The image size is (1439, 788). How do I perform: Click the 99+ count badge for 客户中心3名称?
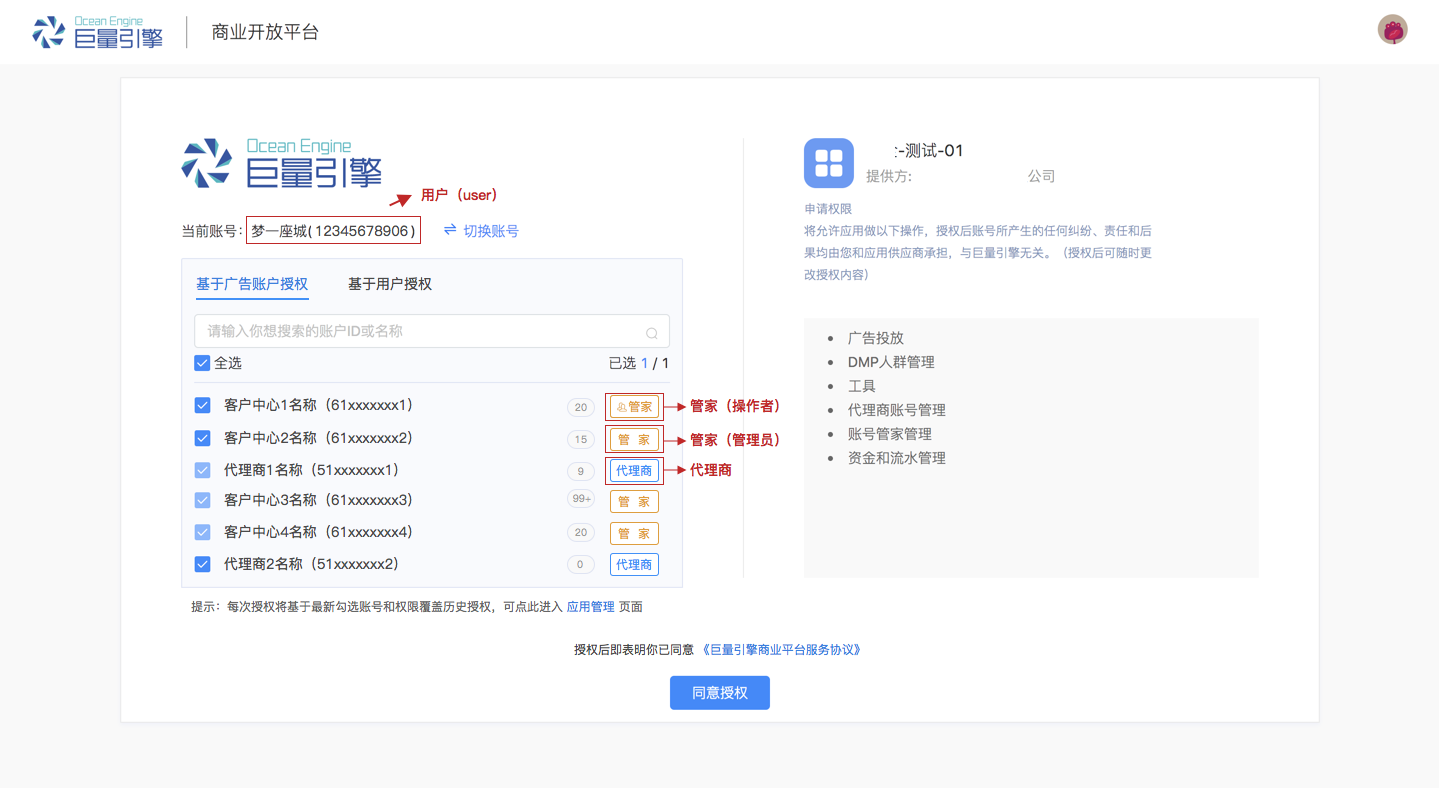[x=581, y=499]
